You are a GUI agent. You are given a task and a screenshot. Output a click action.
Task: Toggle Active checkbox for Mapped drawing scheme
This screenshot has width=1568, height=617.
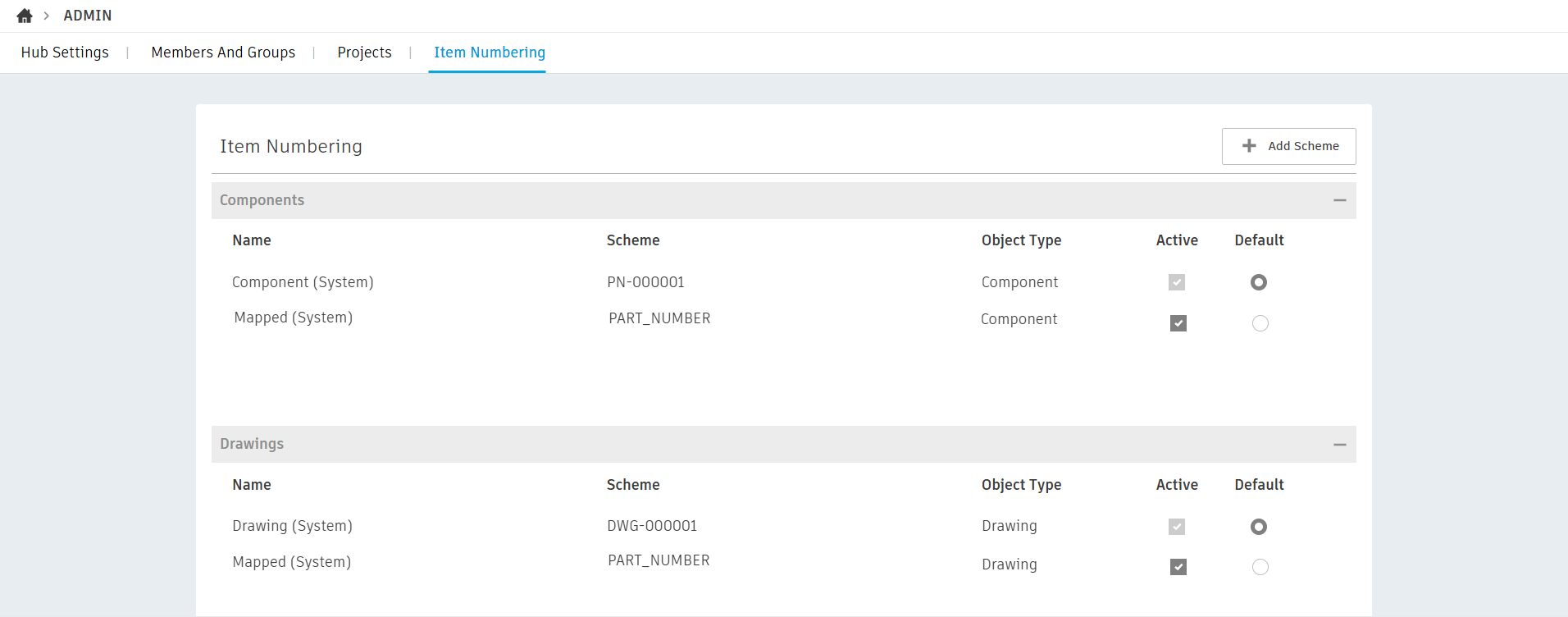(x=1178, y=567)
